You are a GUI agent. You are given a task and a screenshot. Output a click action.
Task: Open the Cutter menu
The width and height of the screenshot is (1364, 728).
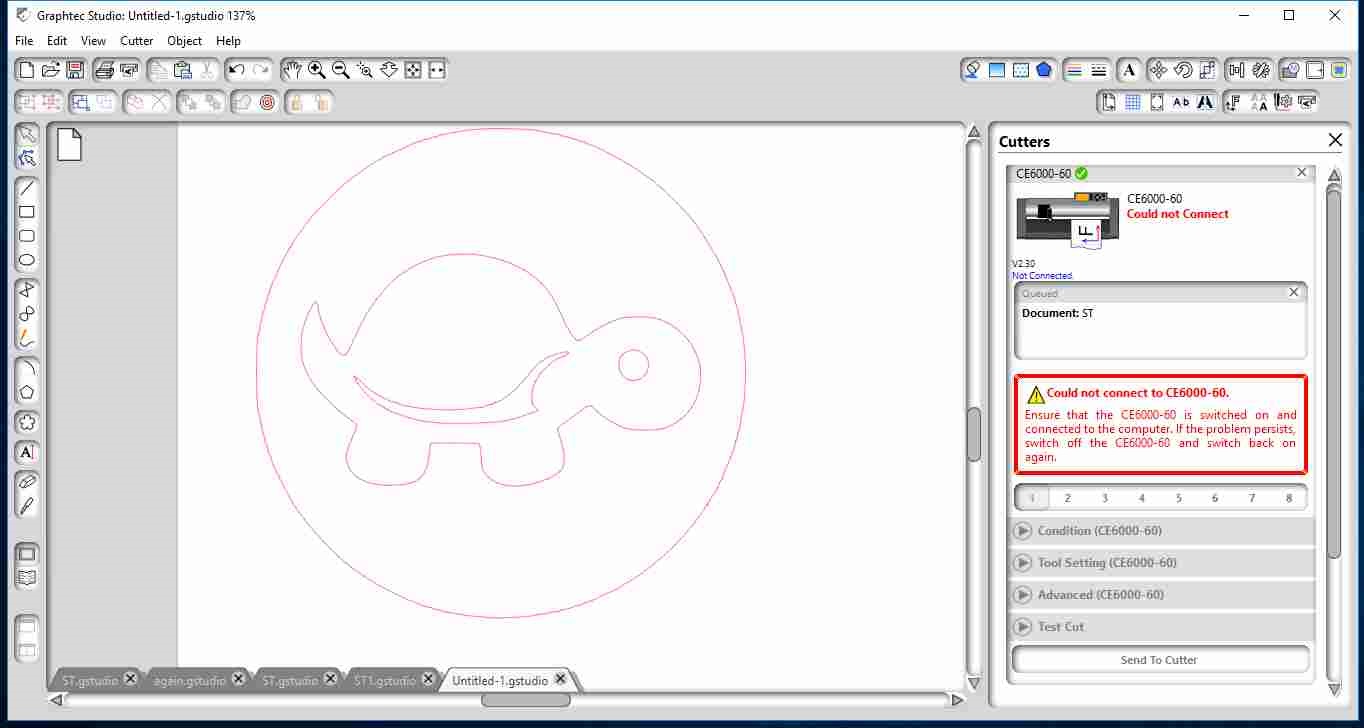pyautogui.click(x=137, y=41)
